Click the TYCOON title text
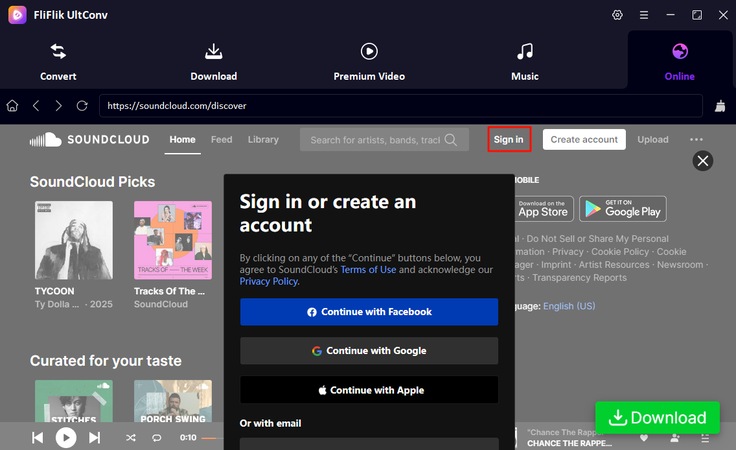 coord(54,291)
